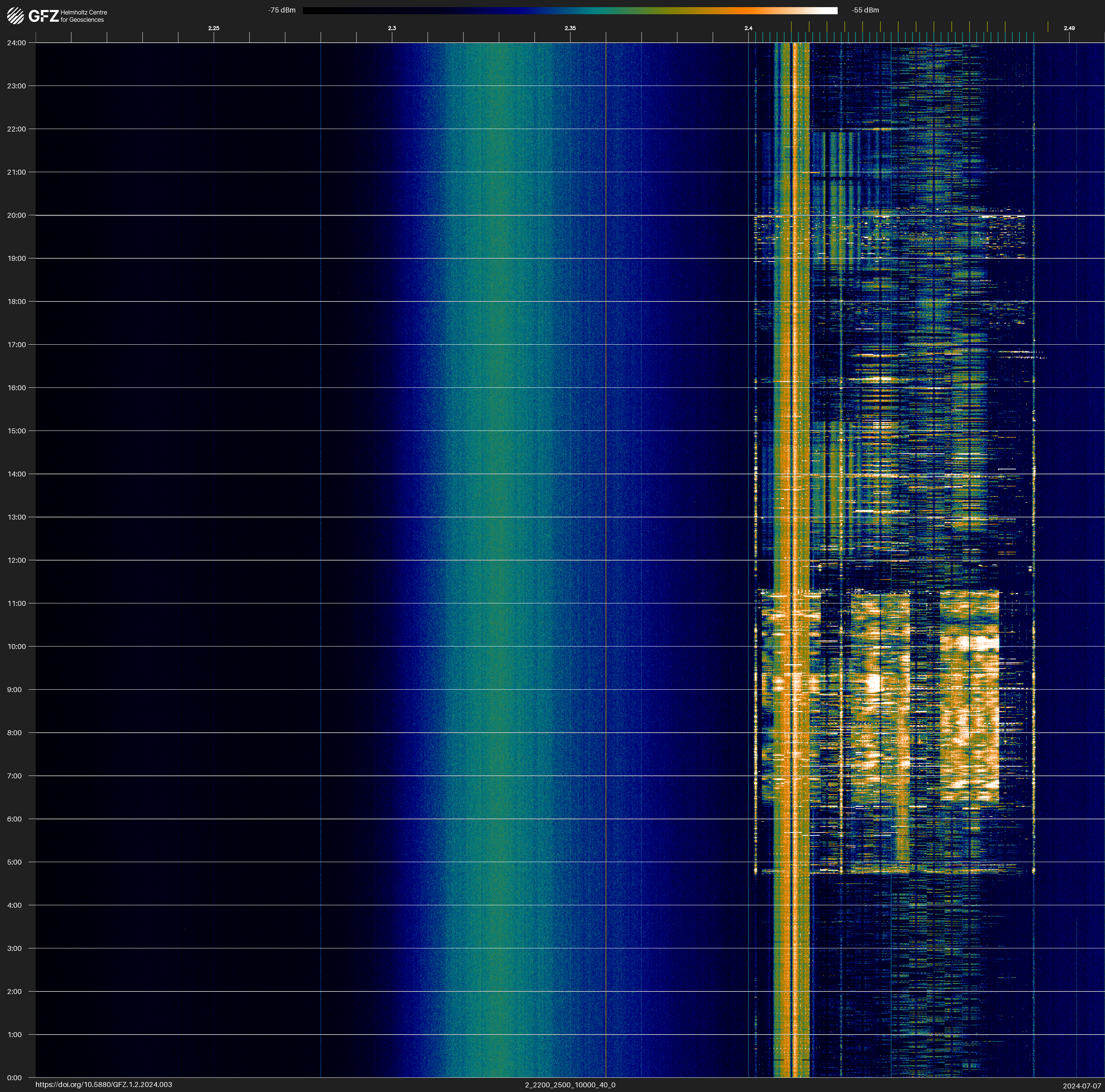The width and height of the screenshot is (1105, 1092).
Task: Click the 2.25 frequency axis label
Action: 213,28
